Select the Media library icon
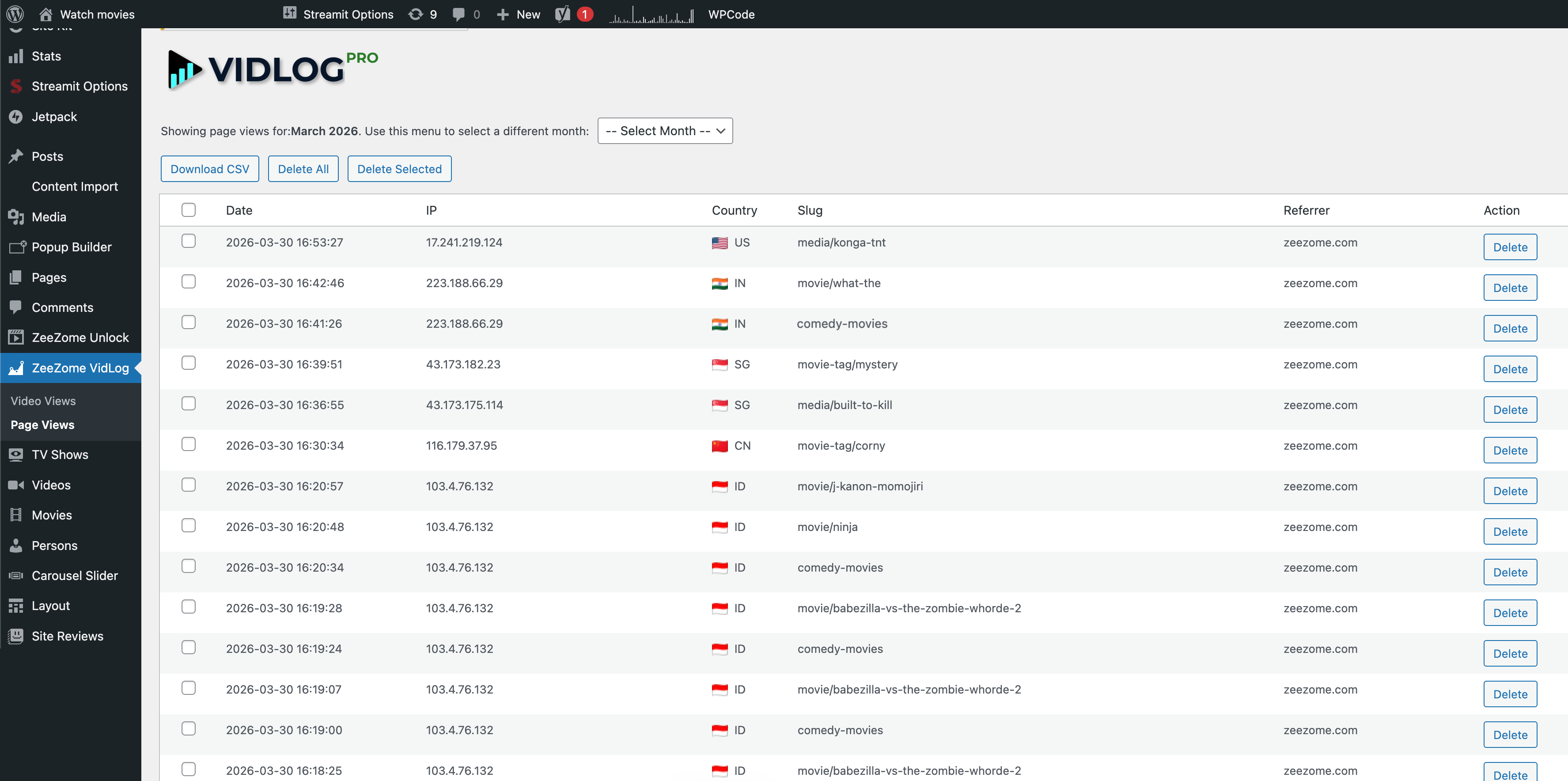 (x=16, y=217)
